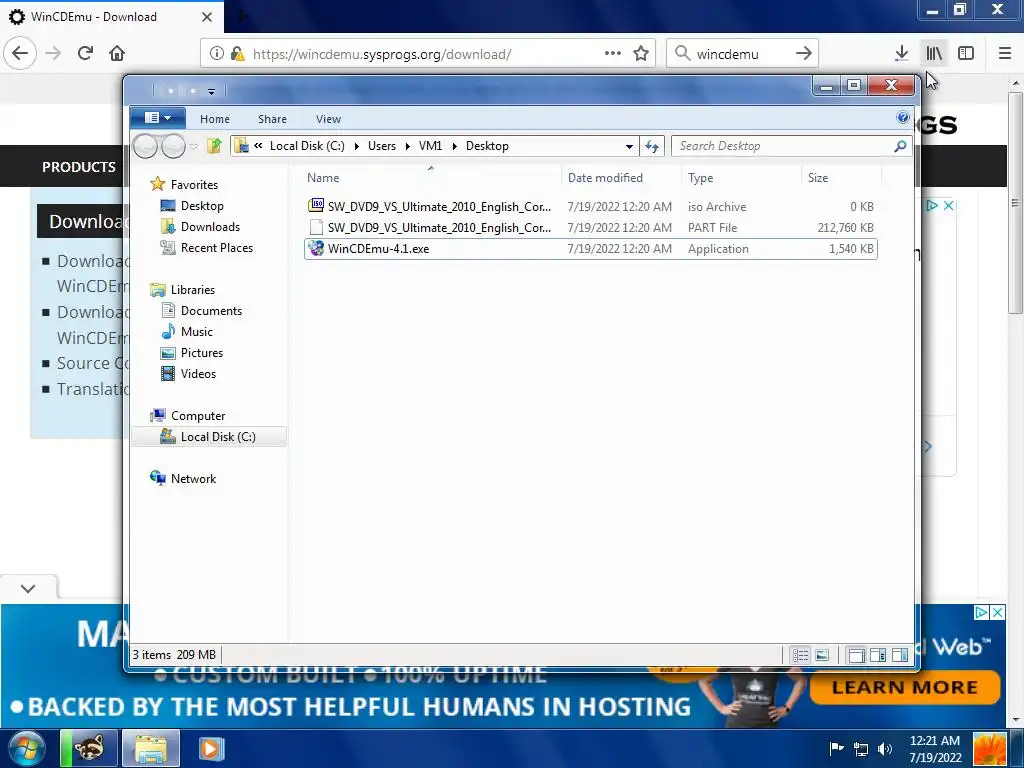Click network tray icon
1024x768 pixels.
pos(861,749)
